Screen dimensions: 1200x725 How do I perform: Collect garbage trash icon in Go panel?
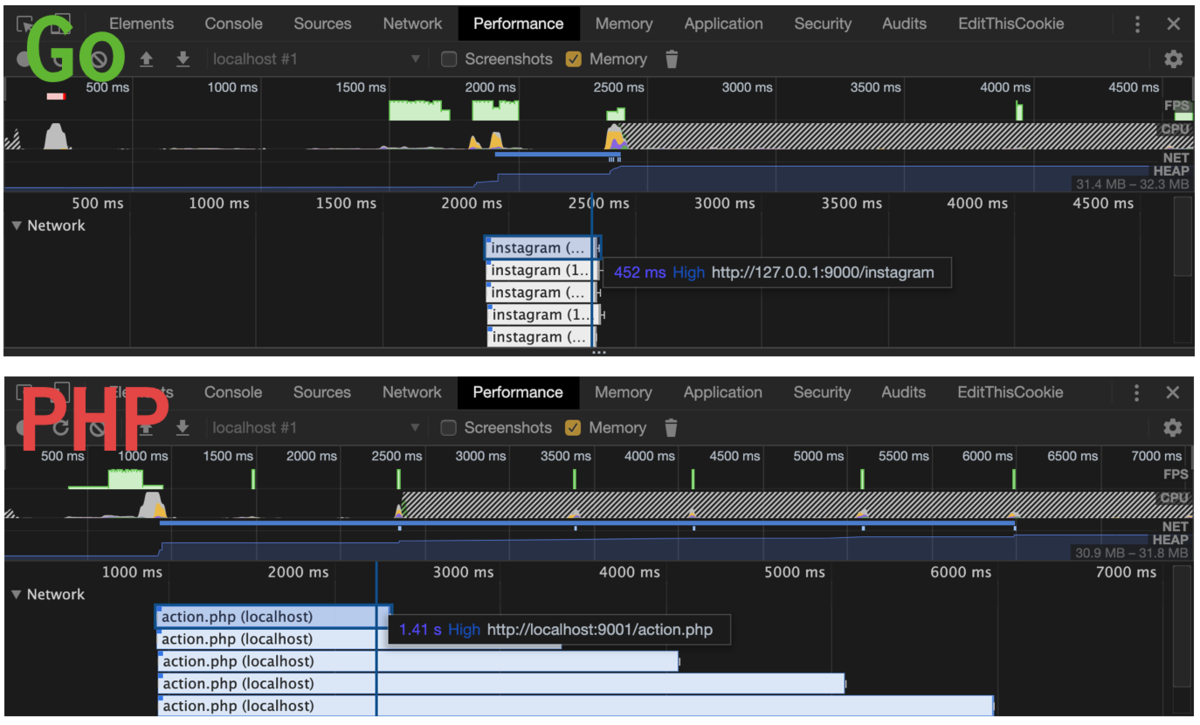tap(672, 59)
